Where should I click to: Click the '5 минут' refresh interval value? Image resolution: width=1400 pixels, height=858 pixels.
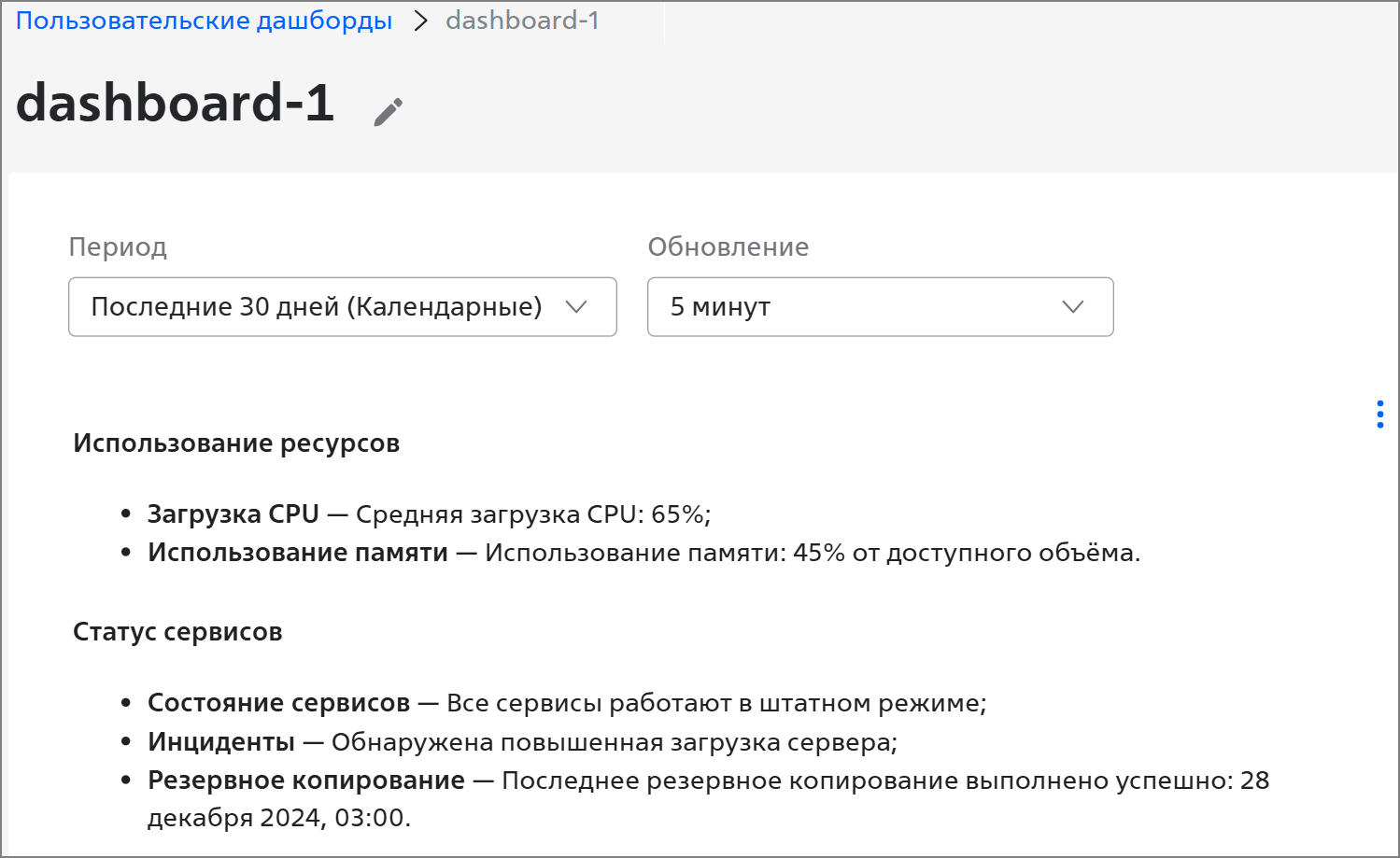[720, 306]
